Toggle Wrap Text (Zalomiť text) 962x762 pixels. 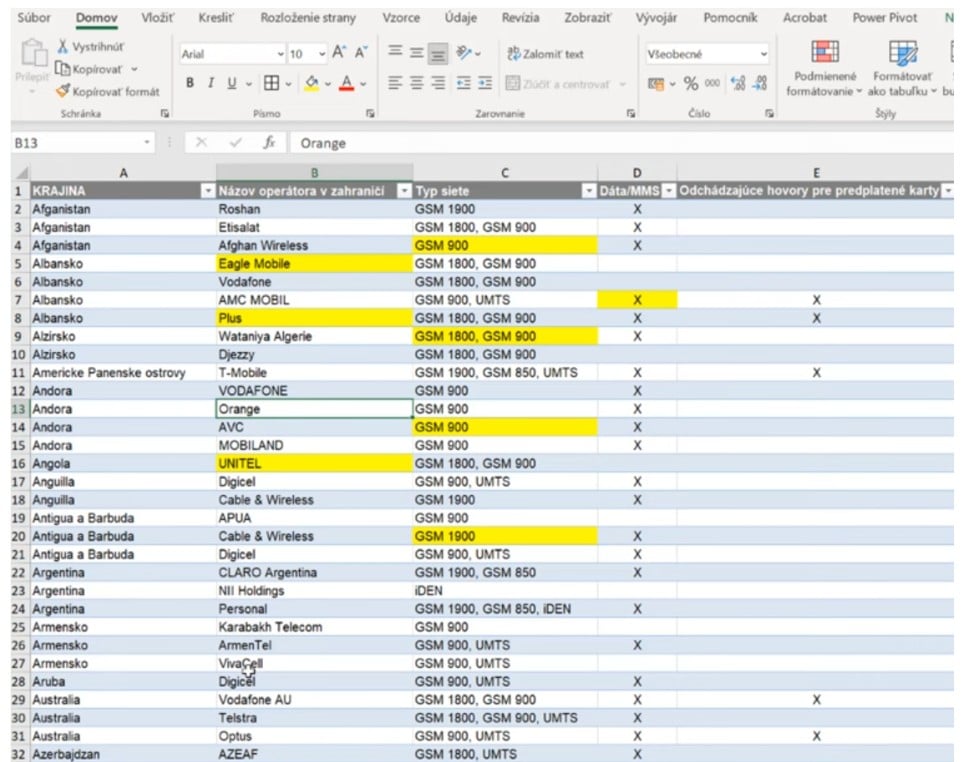pyautogui.click(x=545, y=53)
